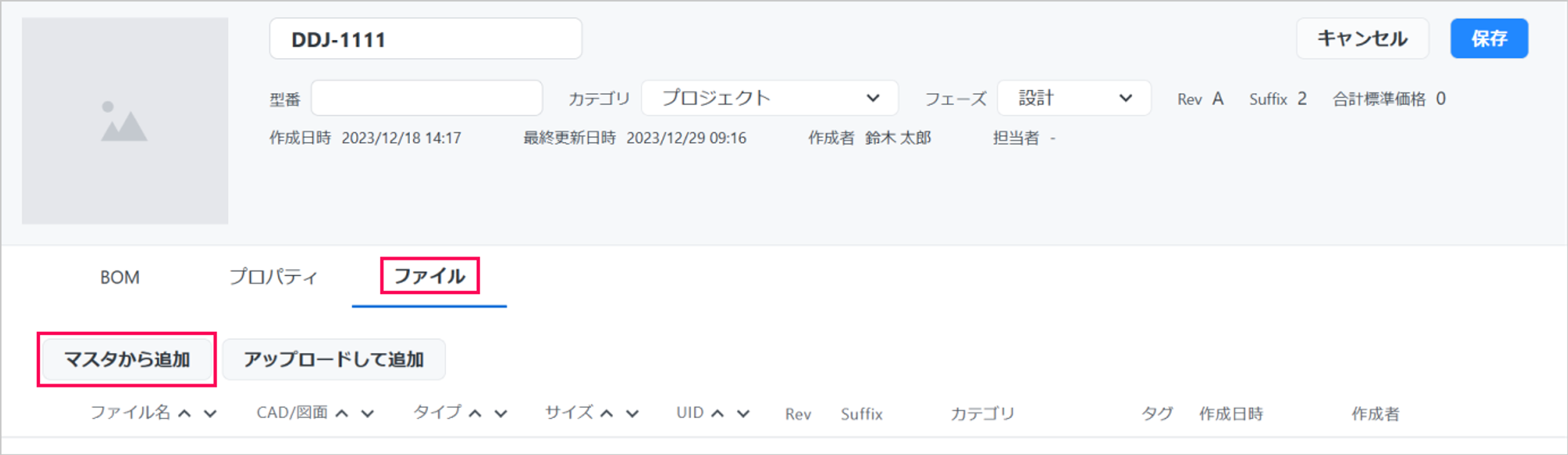Select the ファイル tab
The width and height of the screenshot is (1568, 455).
click(430, 276)
